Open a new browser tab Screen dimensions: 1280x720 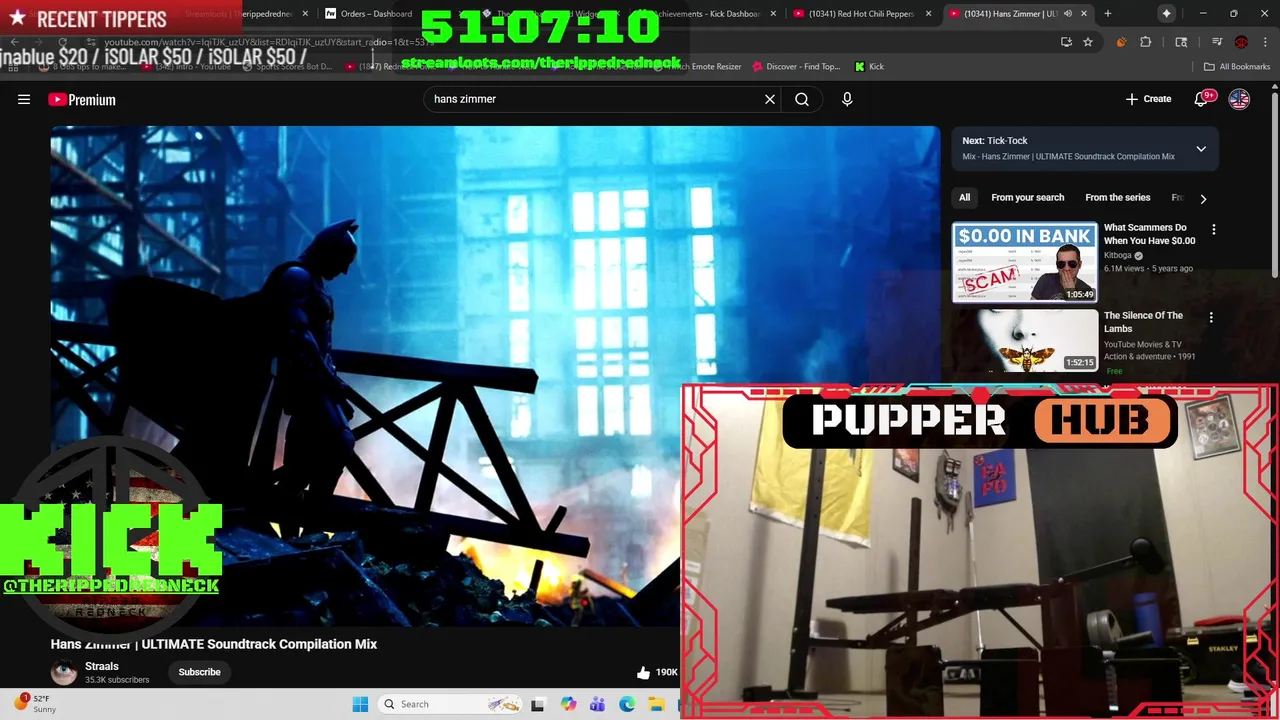click(1107, 14)
